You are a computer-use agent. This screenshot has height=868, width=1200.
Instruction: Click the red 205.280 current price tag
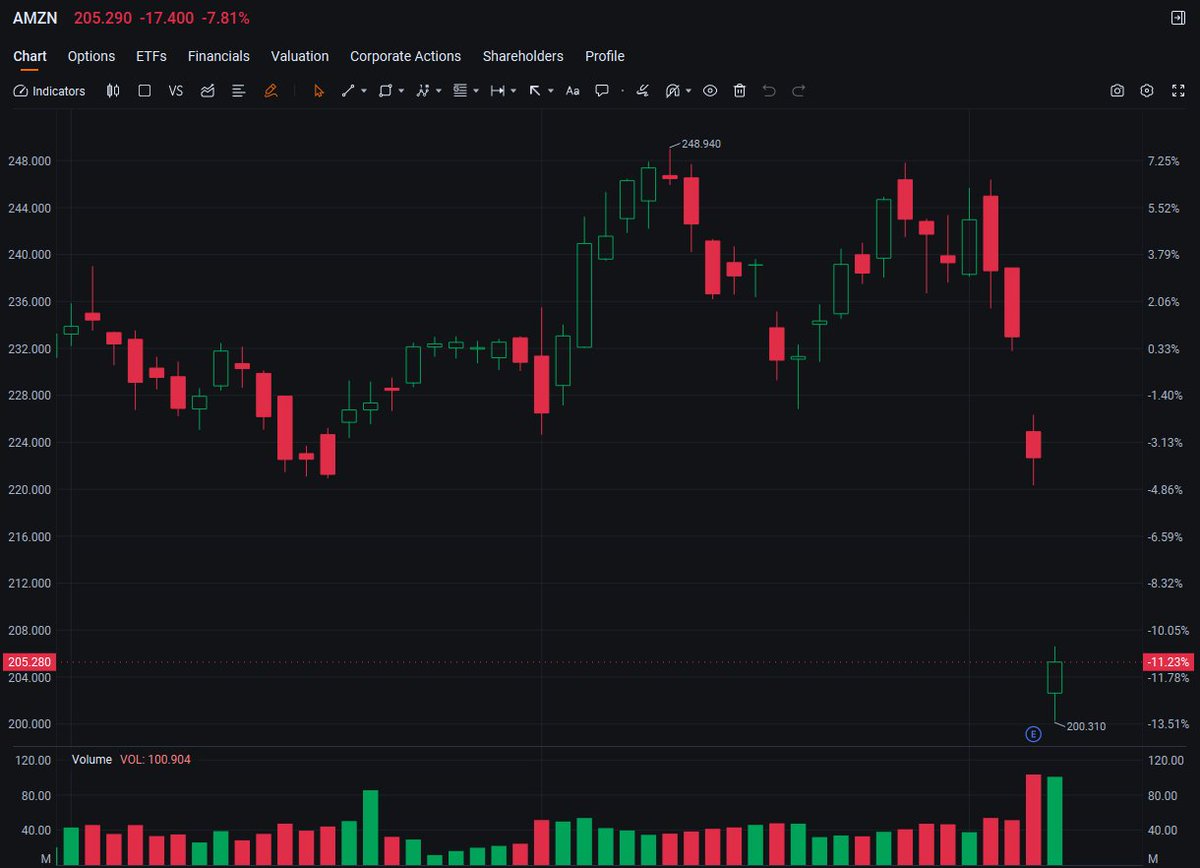[29, 662]
